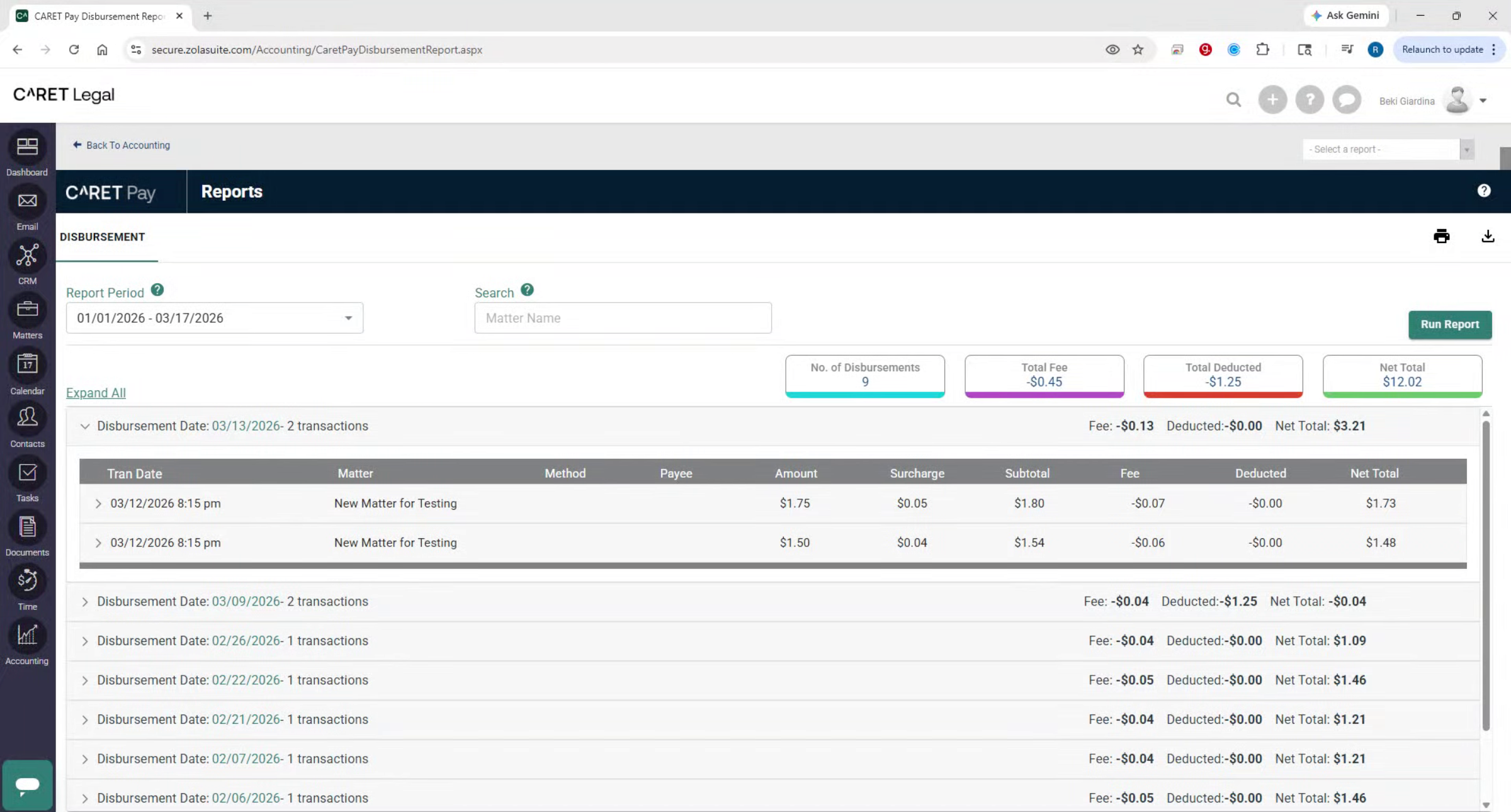Image resolution: width=1511 pixels, height=812 pixels.
Task: Expand the 02/26/2026 disbursement group
Action: 85,641
